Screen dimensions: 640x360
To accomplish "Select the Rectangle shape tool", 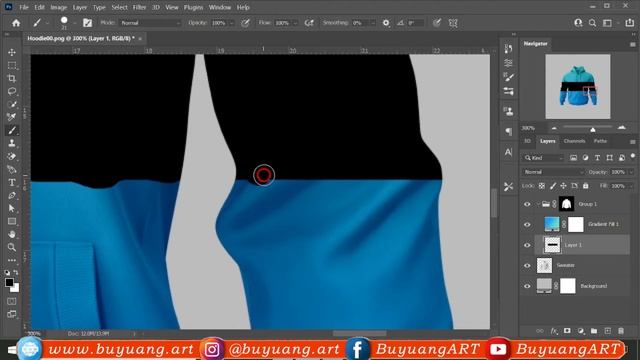I will click(x=11, y=222).
